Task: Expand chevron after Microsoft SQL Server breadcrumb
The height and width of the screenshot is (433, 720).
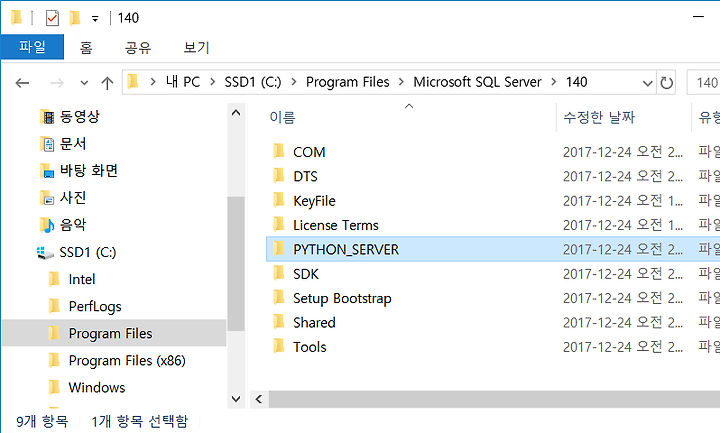Action: point(554,82)
